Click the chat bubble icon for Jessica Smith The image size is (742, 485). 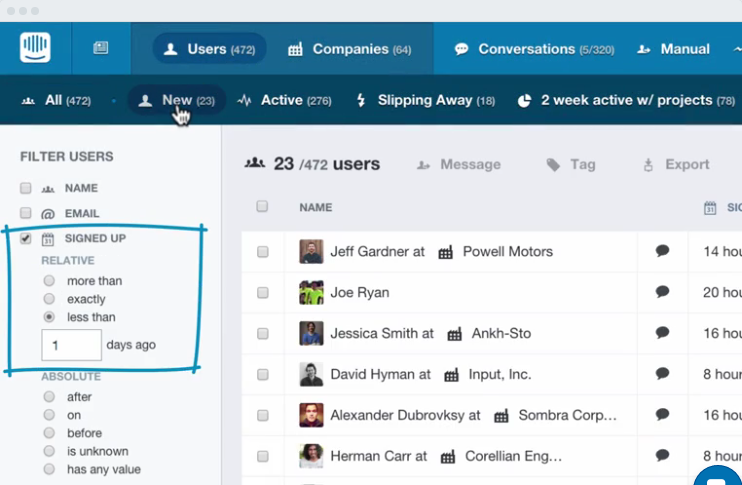click(x=662, y=333)
